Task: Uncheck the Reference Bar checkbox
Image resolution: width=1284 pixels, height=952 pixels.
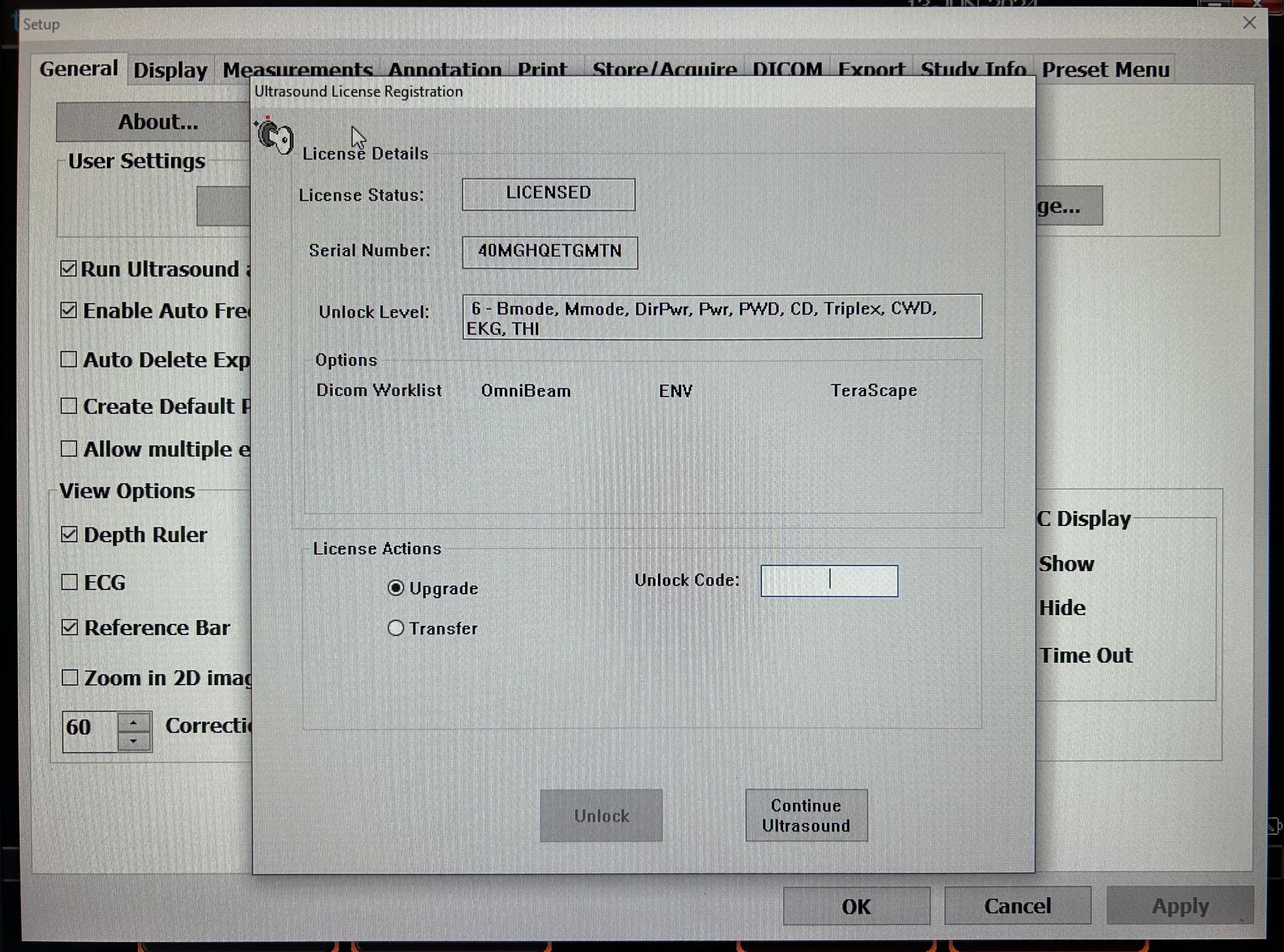Action: [70, 627]
